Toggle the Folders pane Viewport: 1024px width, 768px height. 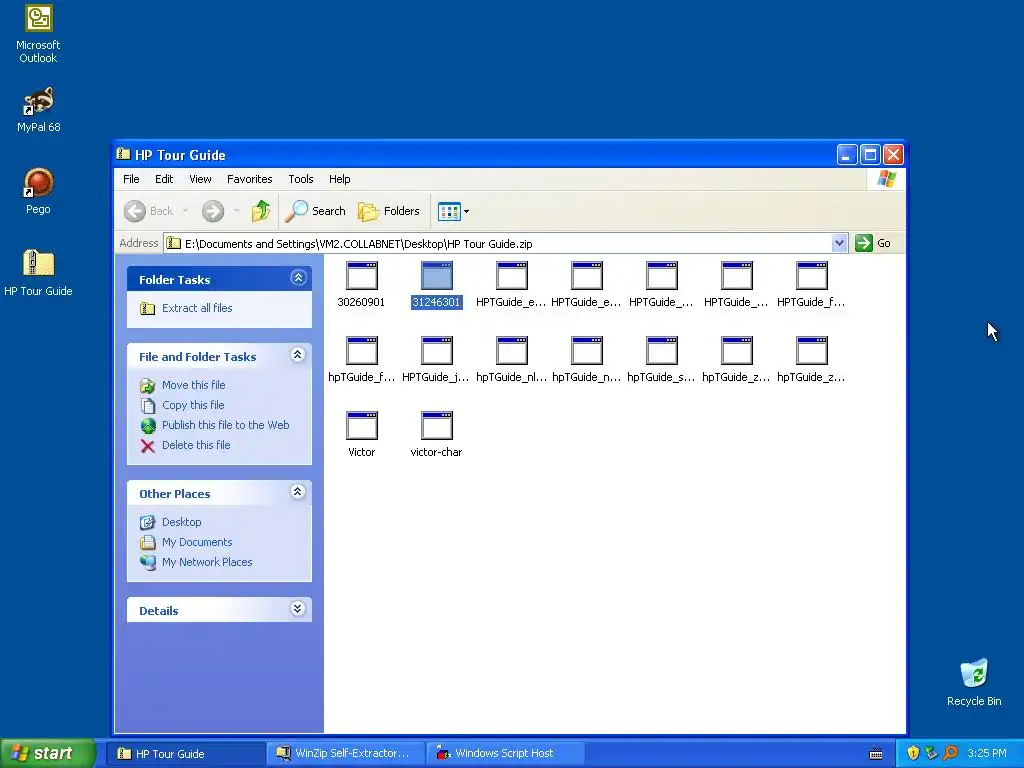coord(389,211)
